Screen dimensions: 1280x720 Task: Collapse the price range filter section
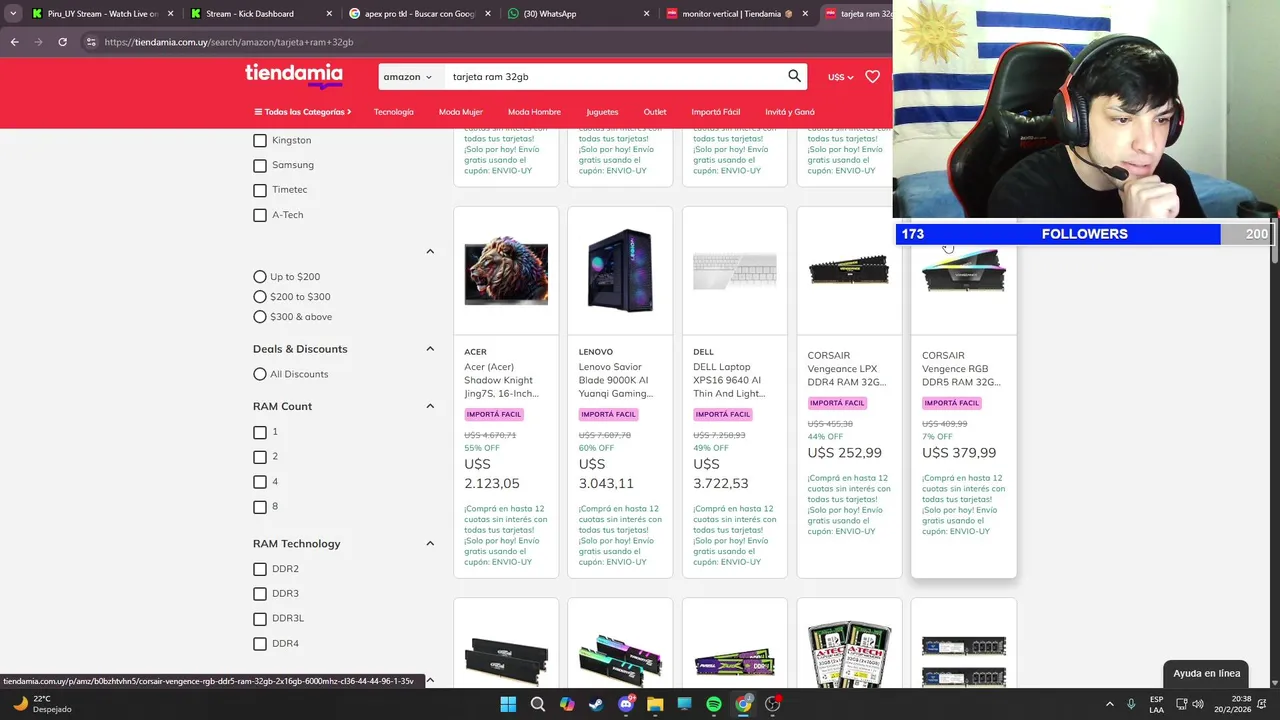[430, 251]
